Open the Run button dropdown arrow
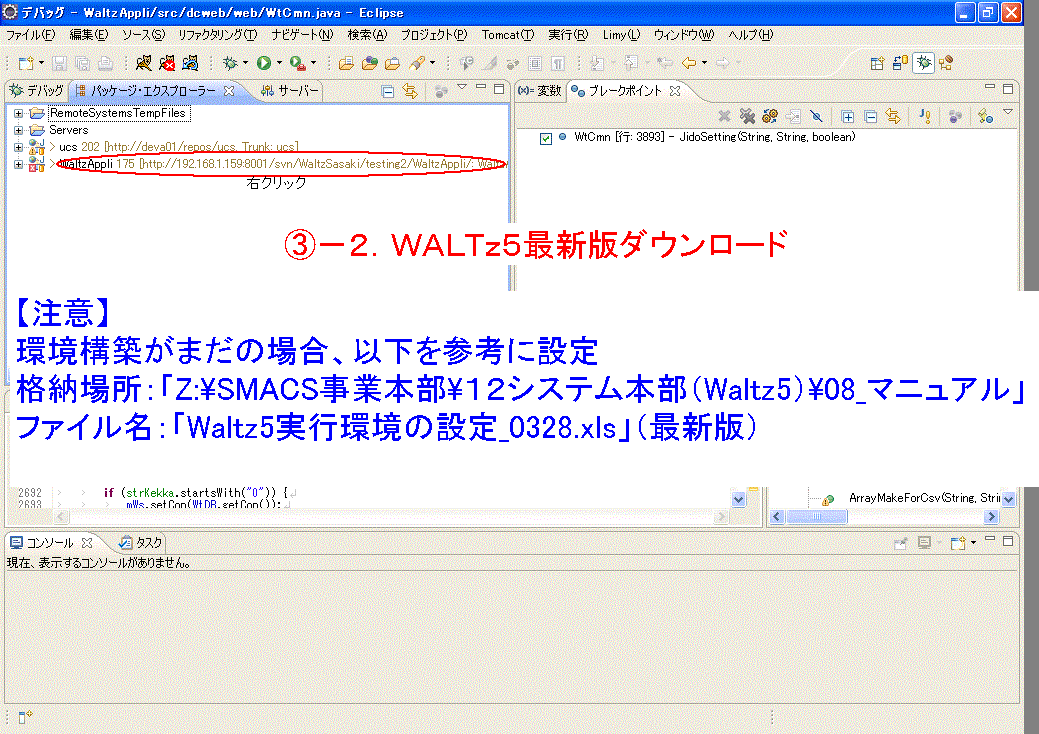This screenshot has width=1039, height=734. coord(279,63)
